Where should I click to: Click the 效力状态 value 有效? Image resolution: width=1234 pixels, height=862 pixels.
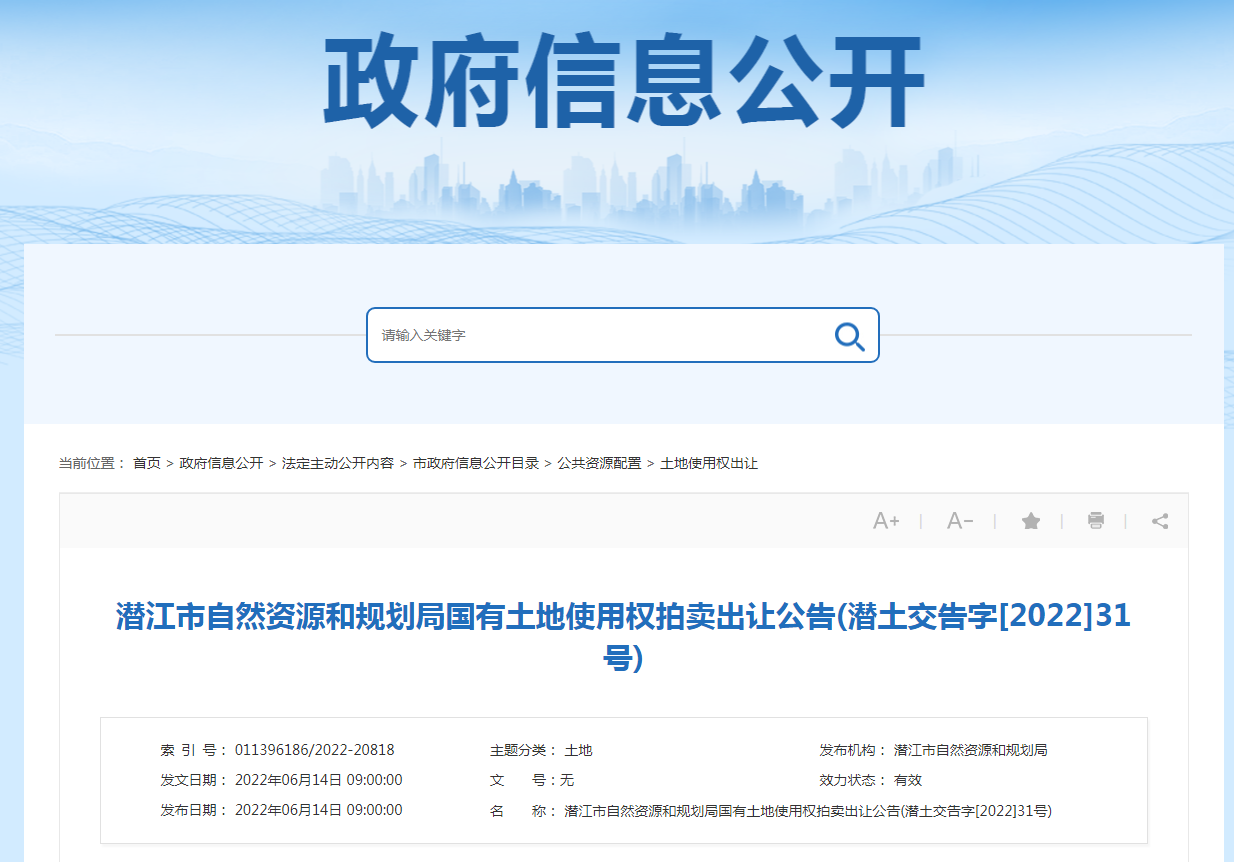coord(908,780)
